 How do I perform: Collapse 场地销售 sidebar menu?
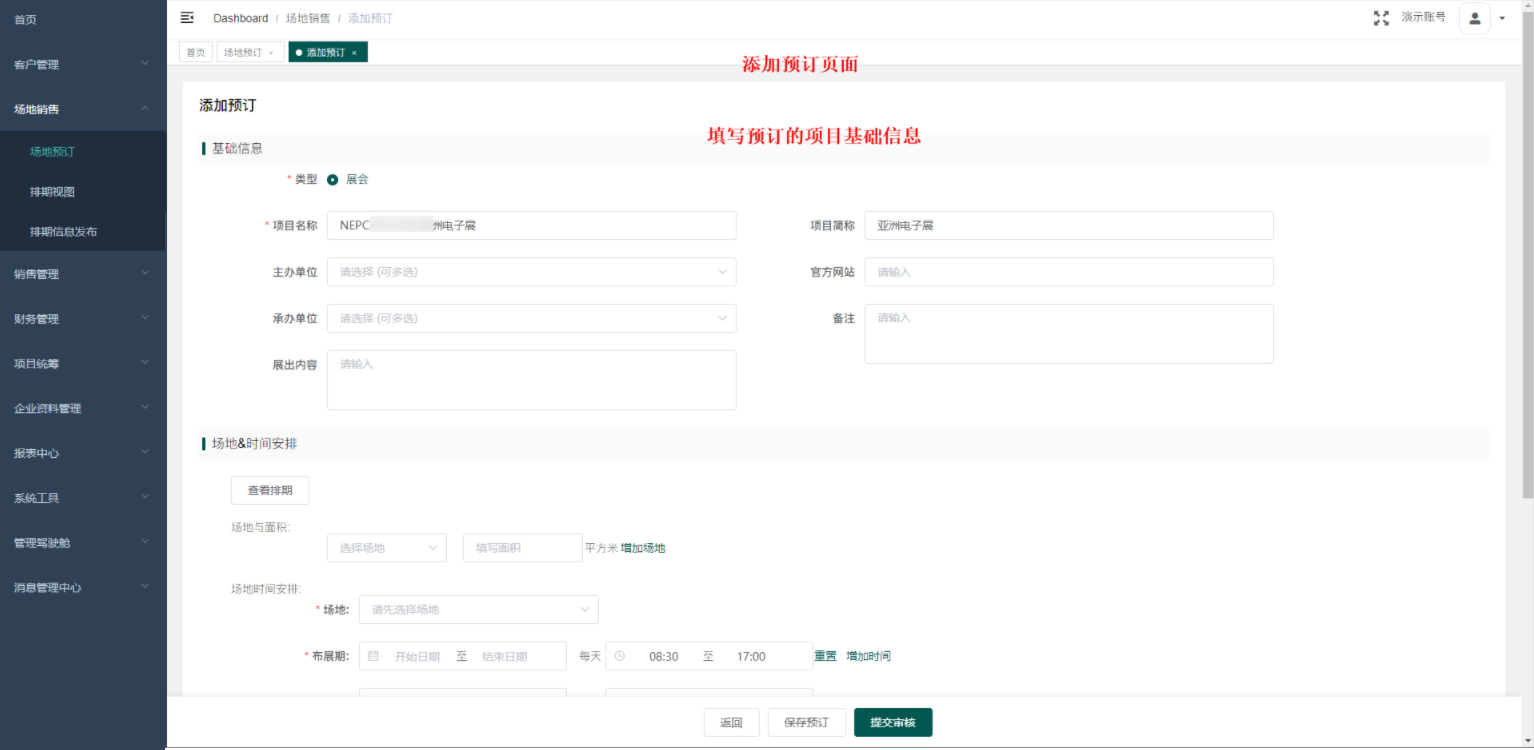[83, 109]
